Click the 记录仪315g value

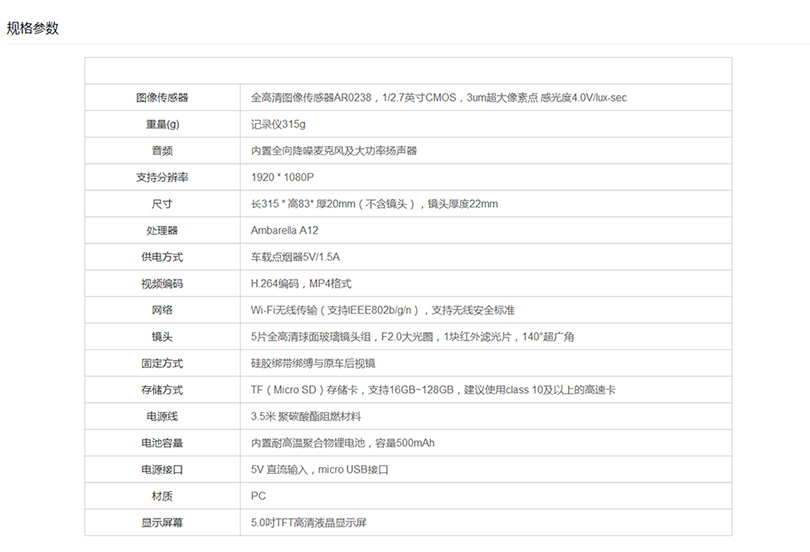278,124
